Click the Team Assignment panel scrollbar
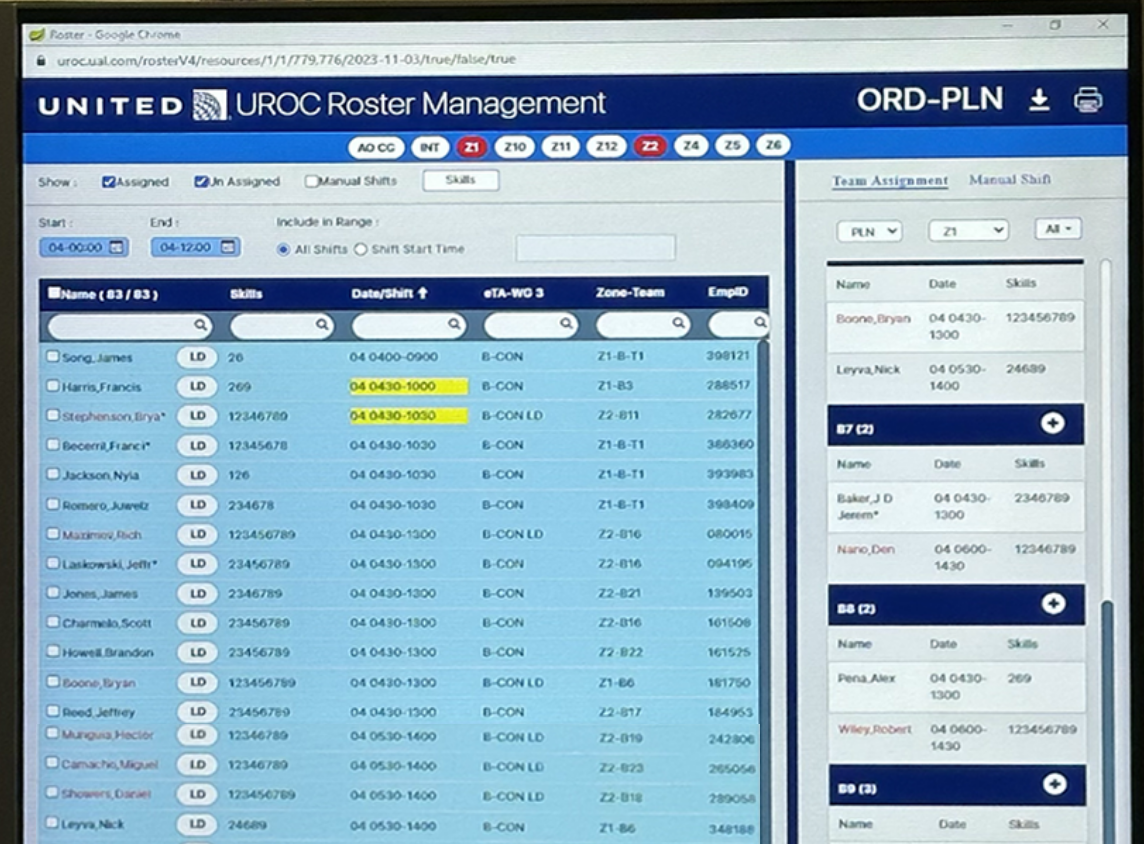The height and width of the screenshot is (844, 1144). tap(1110, 715)
